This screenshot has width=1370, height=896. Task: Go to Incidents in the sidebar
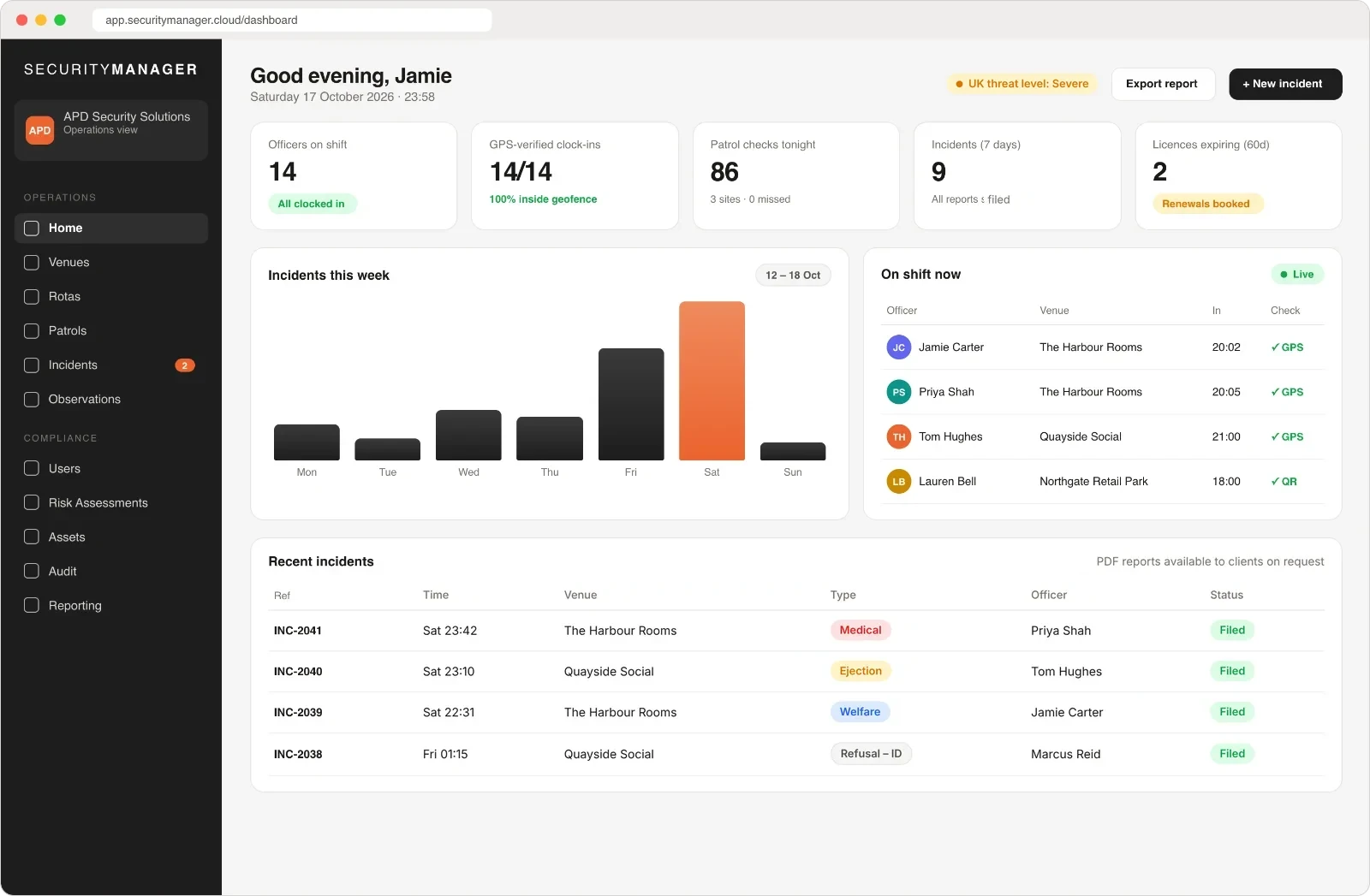click(111, 365)
